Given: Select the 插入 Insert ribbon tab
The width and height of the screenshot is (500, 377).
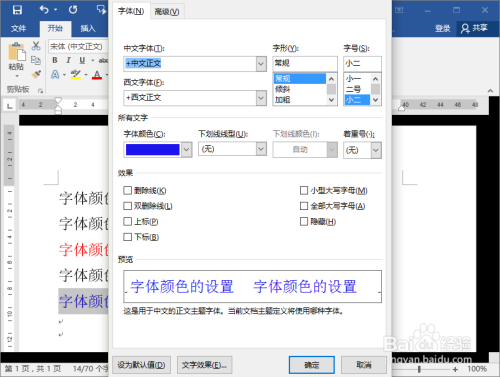Looking at the screenshot, I should point(88,28).
